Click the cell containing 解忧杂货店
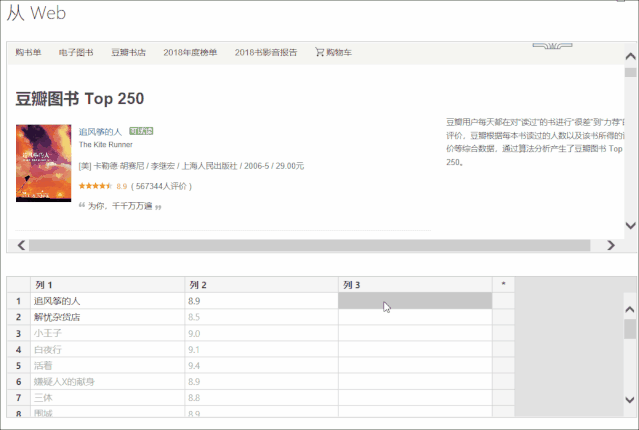 pos(108,317)
